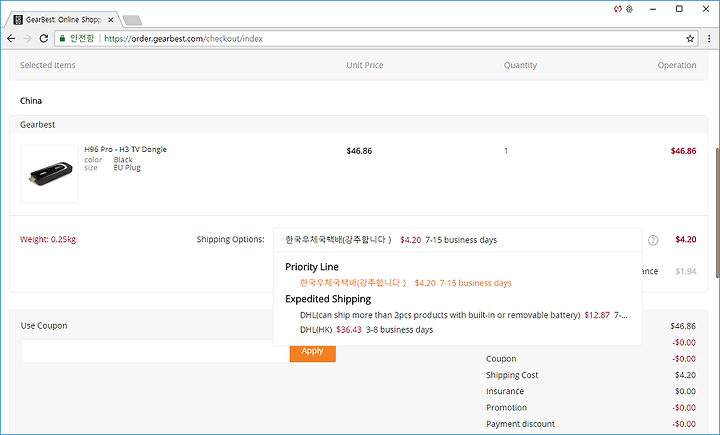Click the page vertical scrollbar
This screenshot has width=720, height=435.
(716, 213)
